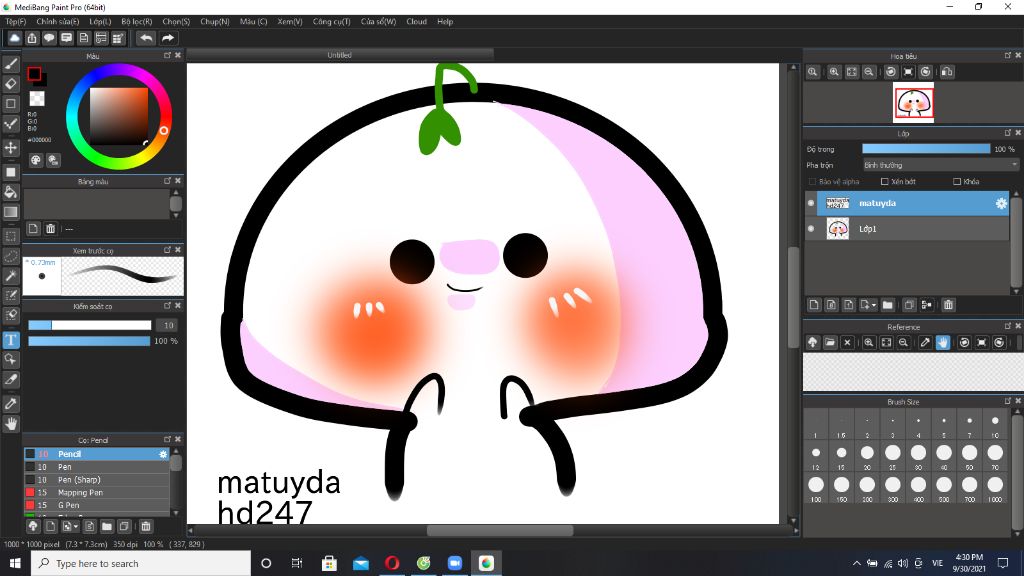Choose brush size 1000 preset

point(995,485)
